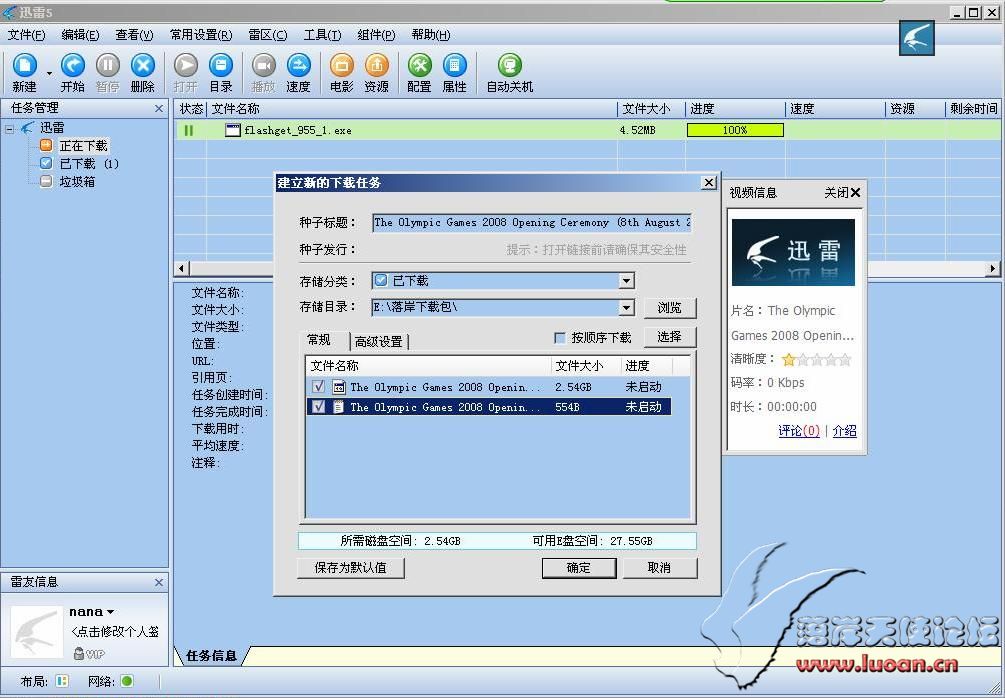Toggle the 按顺序下载 checkbox

[x=560, y=337]
